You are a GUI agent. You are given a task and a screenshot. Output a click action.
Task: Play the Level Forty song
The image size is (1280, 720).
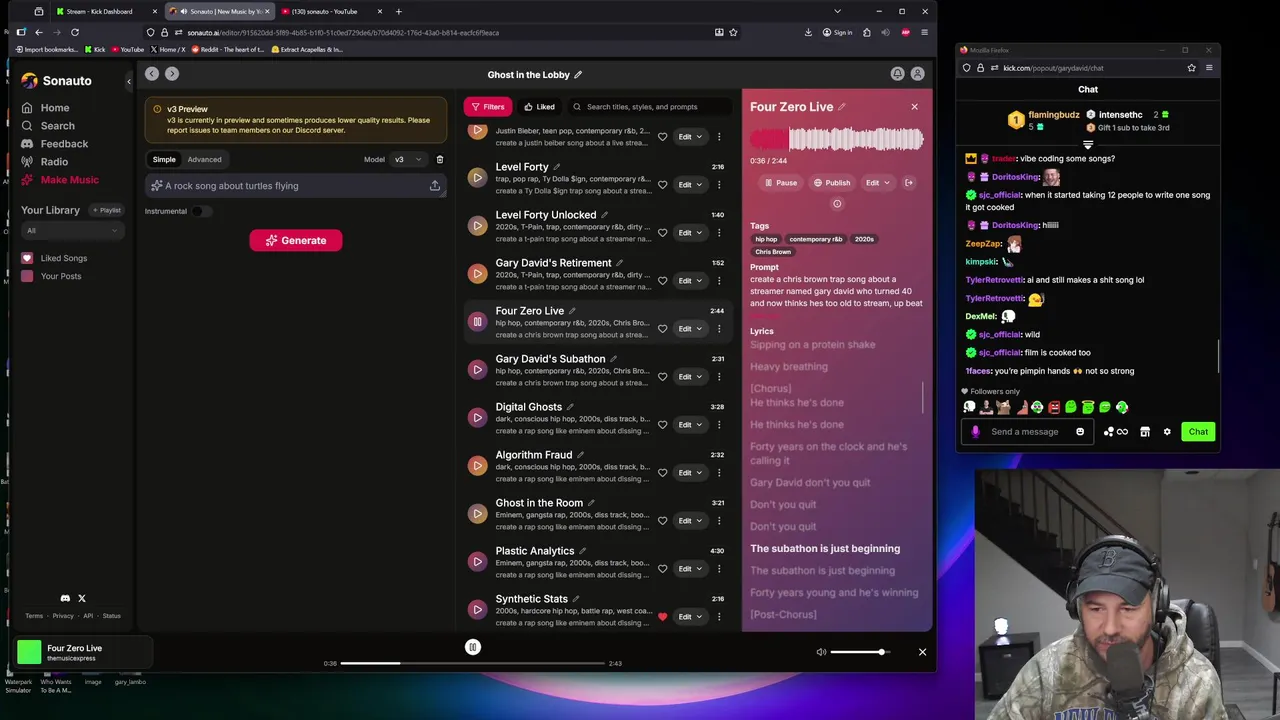click(x=477, y=178)
